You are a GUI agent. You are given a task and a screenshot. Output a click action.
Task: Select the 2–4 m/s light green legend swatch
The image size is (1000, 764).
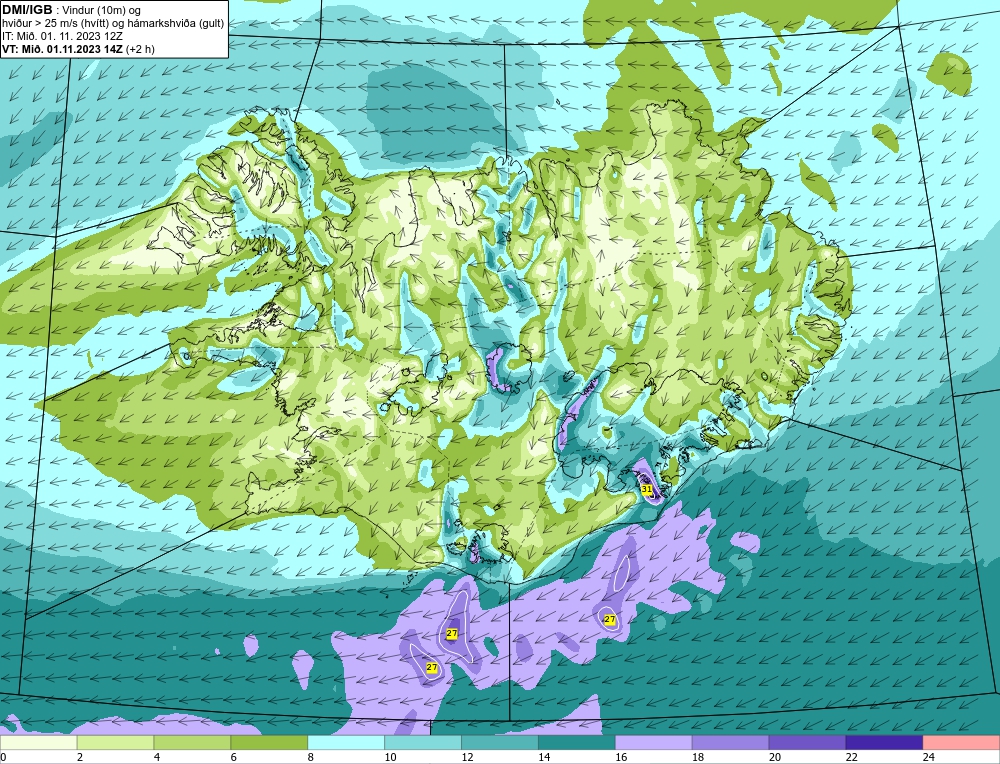click(x=115, y=743)
